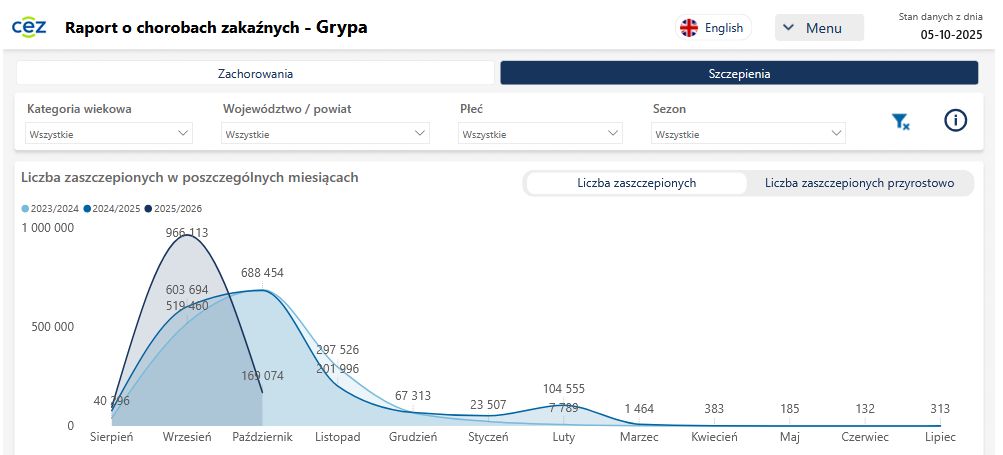This screenshot has width=1003, height=455.
Task: Select the Szczepienia tab
Action: (739, 73)
